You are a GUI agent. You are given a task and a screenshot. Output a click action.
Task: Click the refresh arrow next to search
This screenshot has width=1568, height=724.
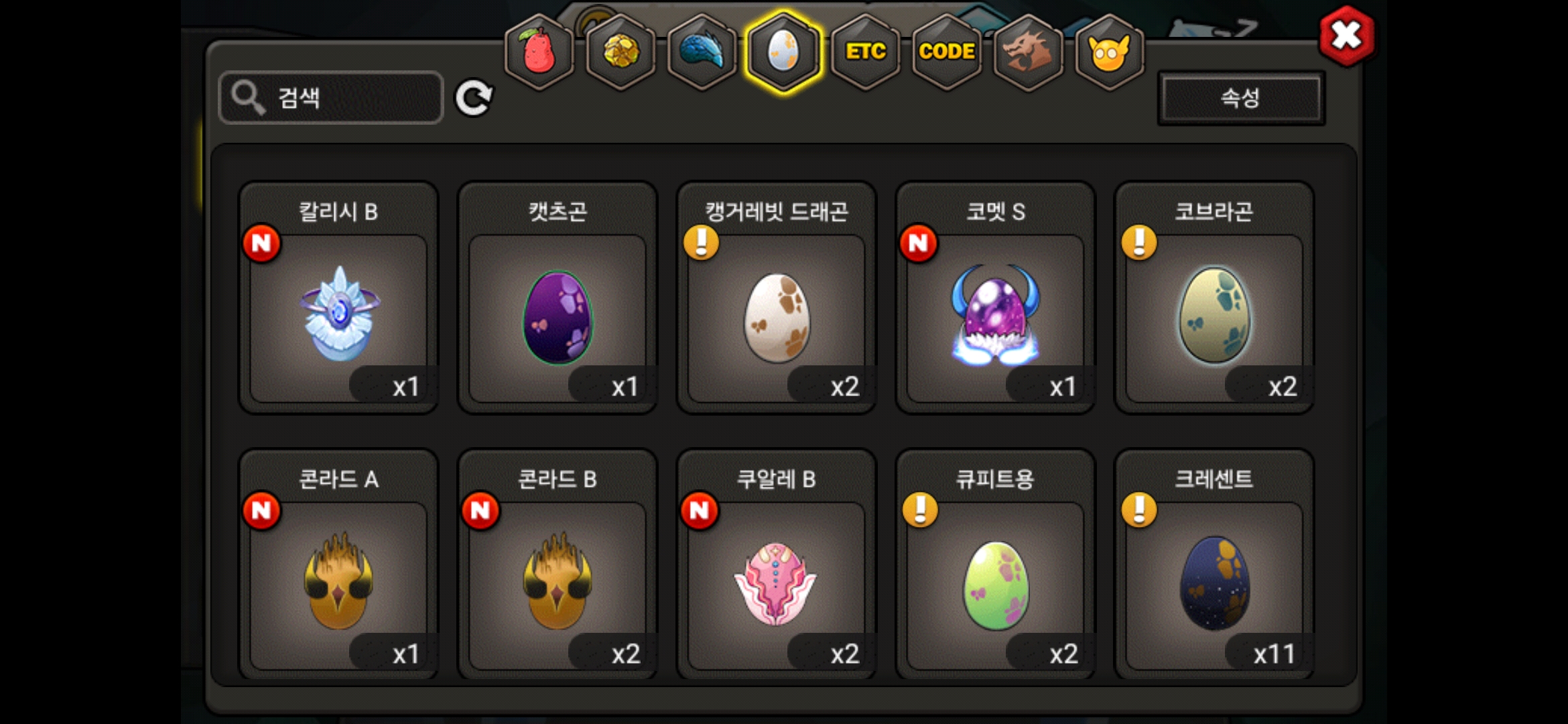tap(474, 99)
